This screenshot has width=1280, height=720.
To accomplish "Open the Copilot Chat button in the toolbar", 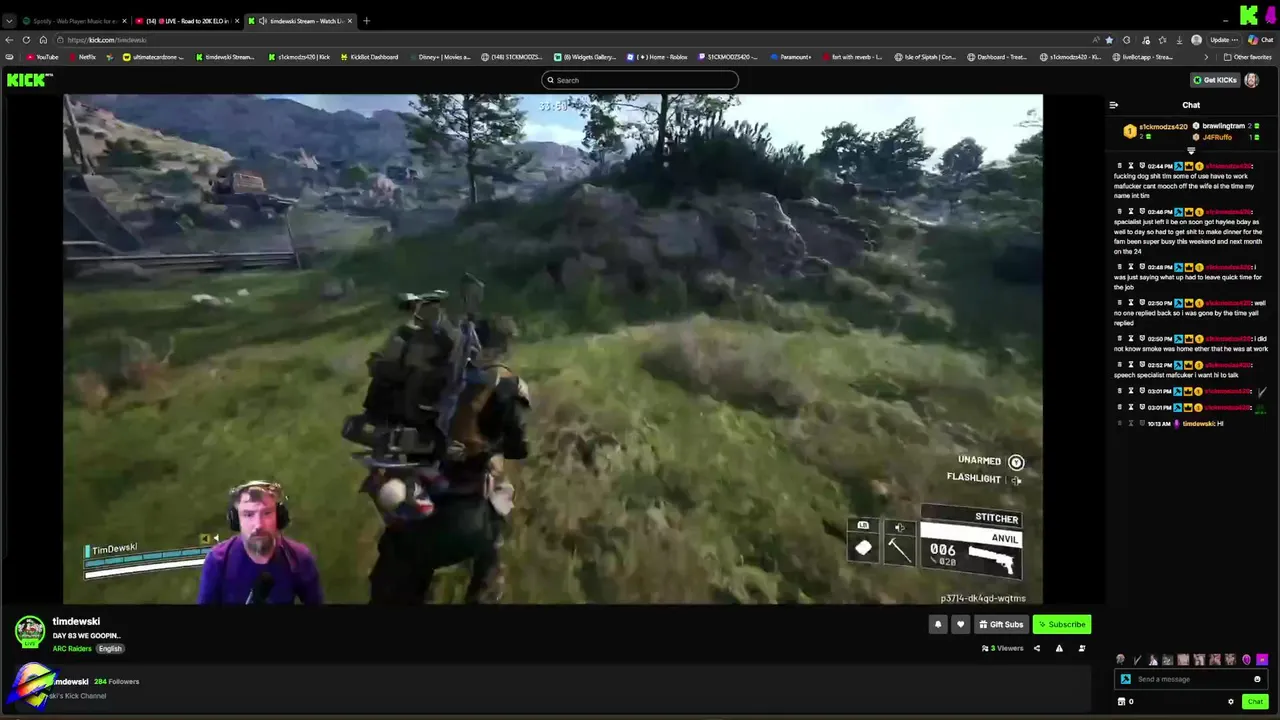I will coord(1260,40).
